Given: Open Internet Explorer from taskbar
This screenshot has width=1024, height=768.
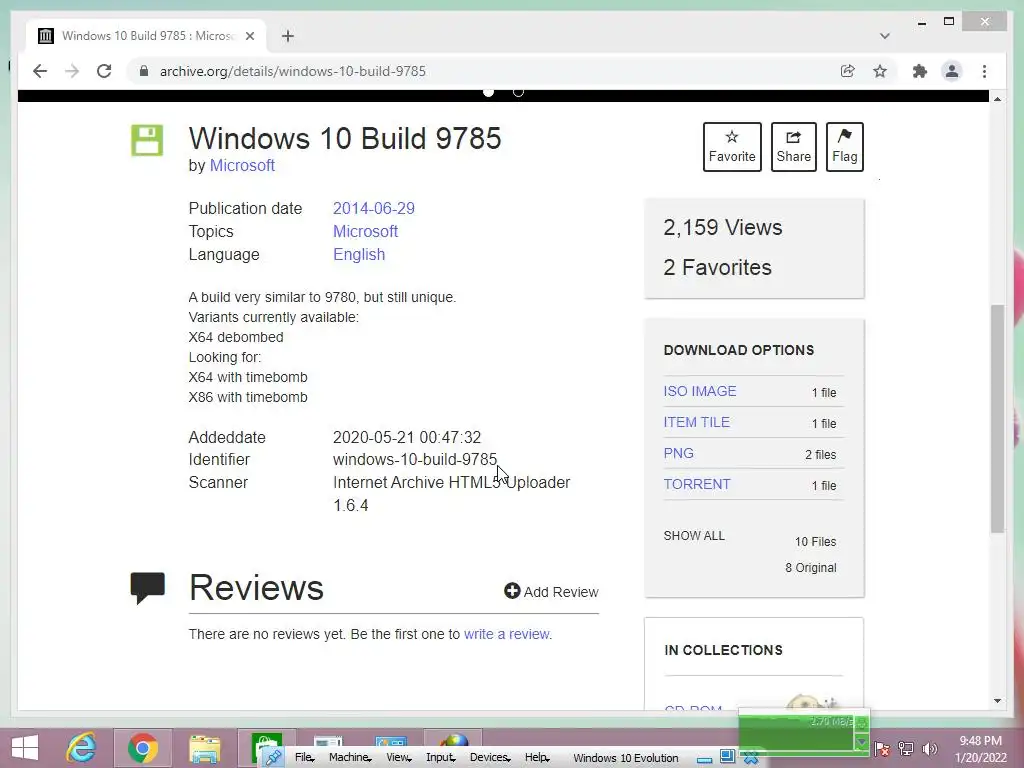Looking at the screenshot, I should [x=82, y=748].
